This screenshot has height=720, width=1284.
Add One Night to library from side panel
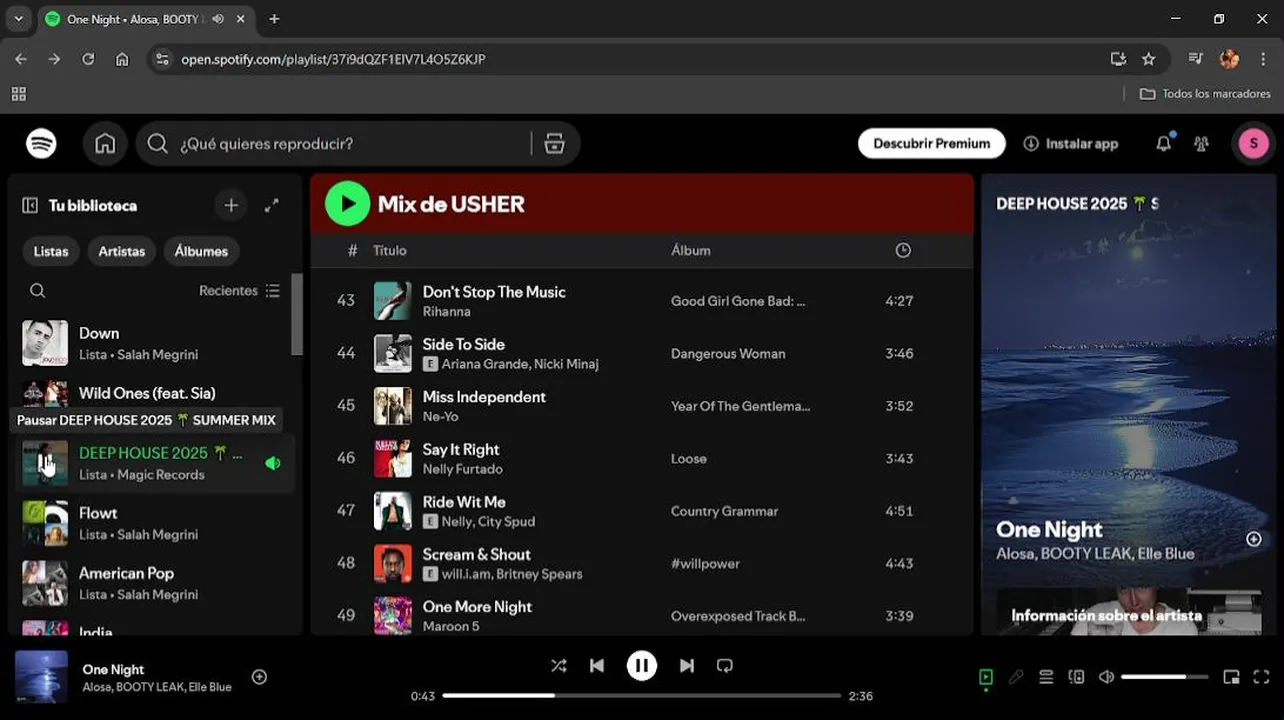pyautogui.click(x=1254, y=539)
